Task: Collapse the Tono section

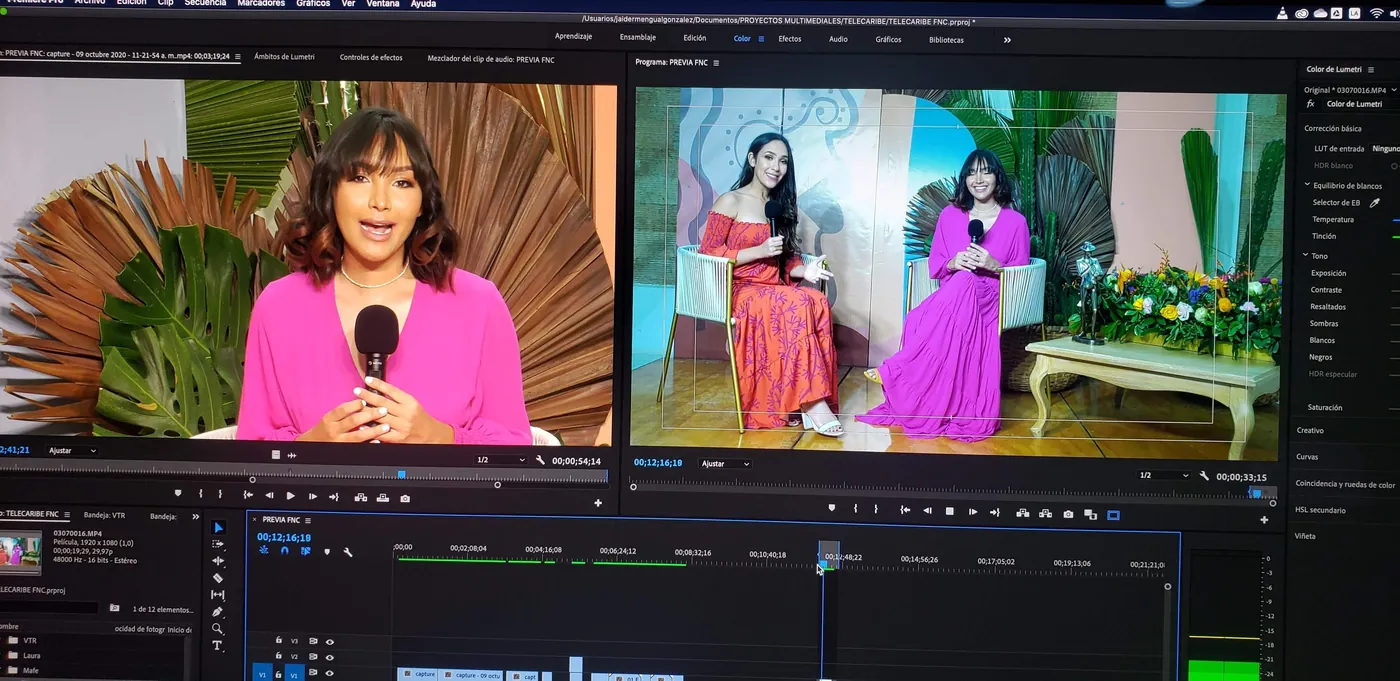Action: (x=1306, y=256)
